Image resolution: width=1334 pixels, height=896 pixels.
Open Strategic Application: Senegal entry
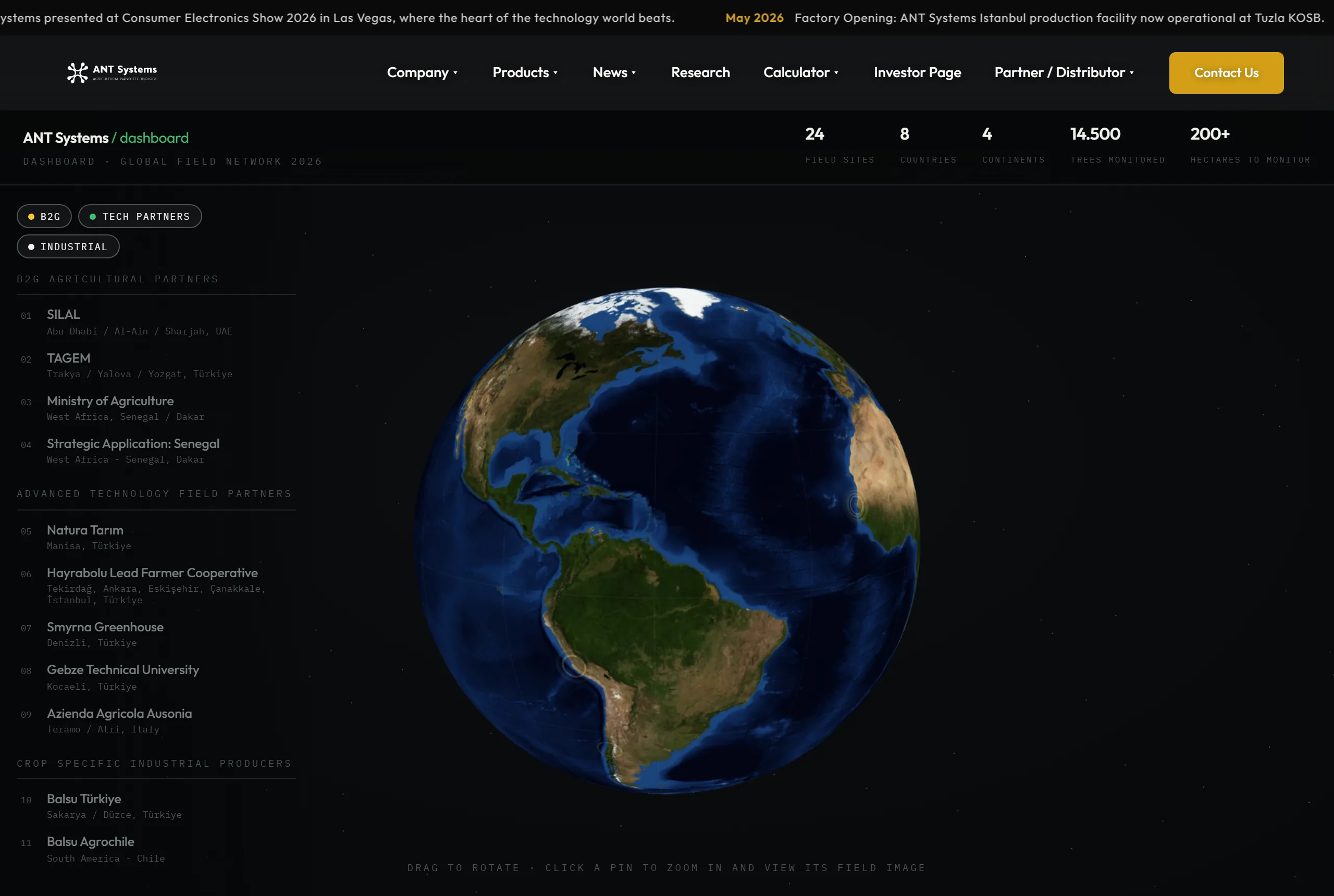156,451
